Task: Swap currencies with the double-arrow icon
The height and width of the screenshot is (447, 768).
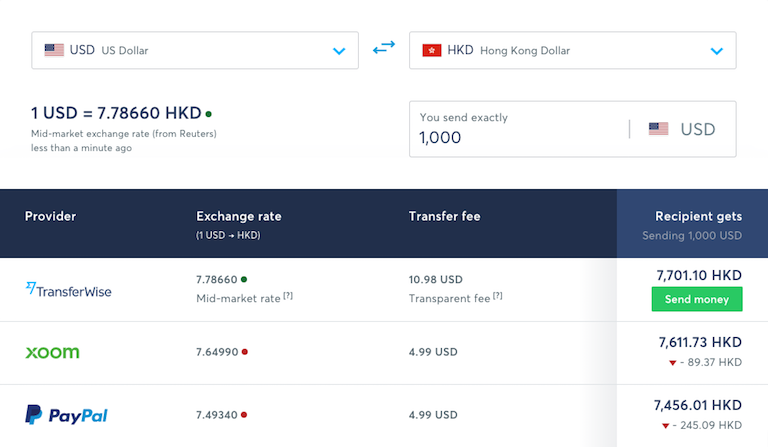Action: pos(384,47)
